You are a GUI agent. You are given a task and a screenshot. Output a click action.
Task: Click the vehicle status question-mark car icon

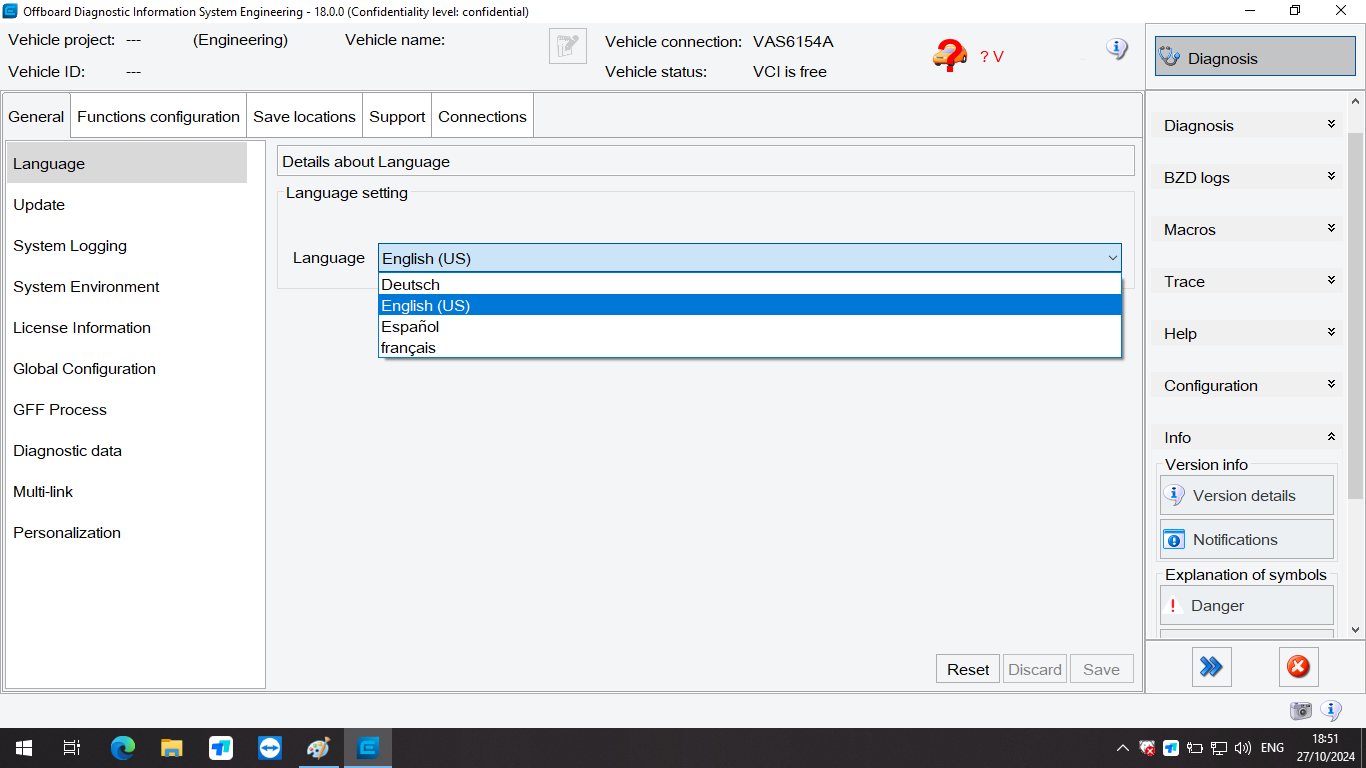click(949, 55)
